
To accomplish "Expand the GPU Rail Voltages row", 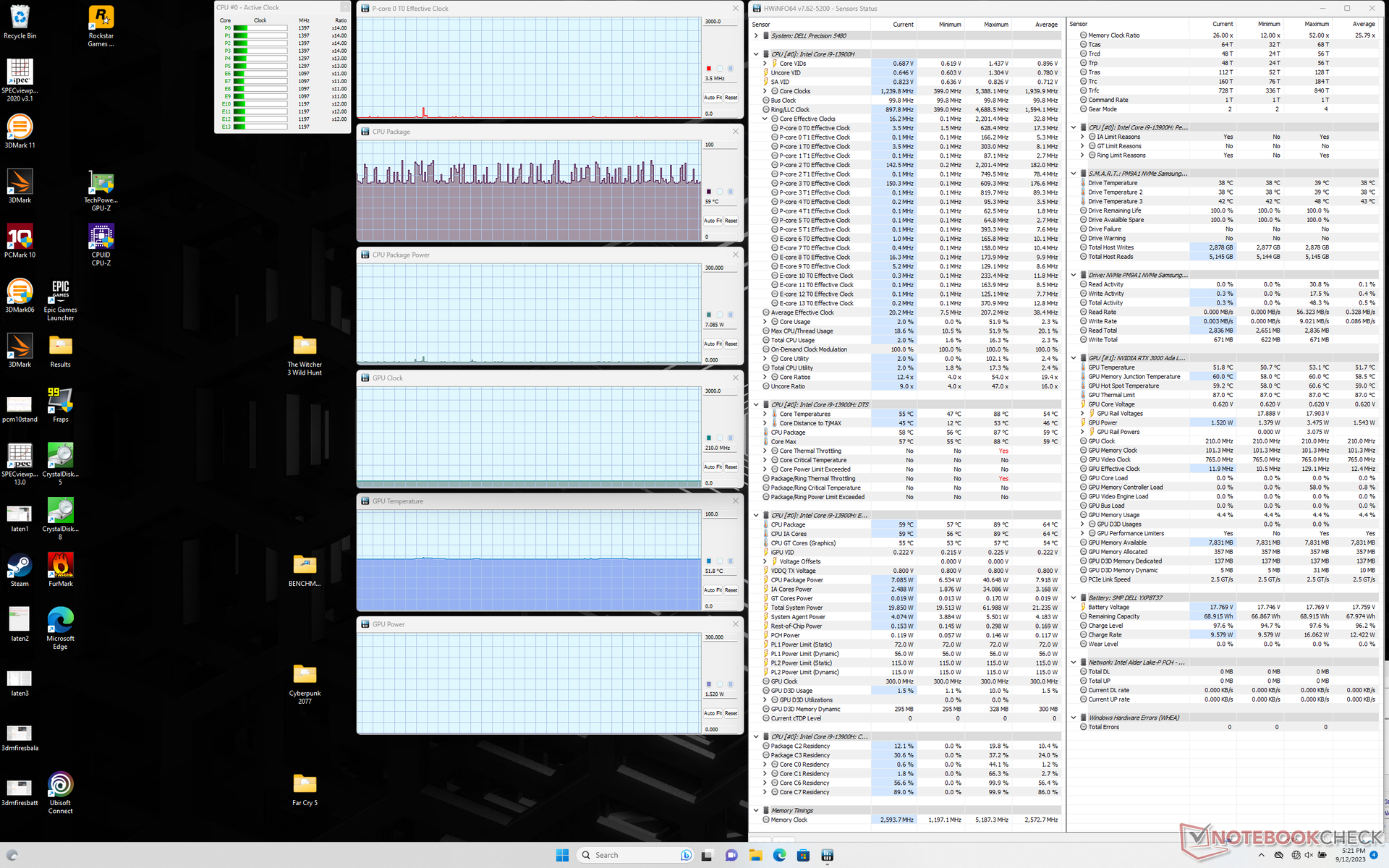I will [1082, 414].
